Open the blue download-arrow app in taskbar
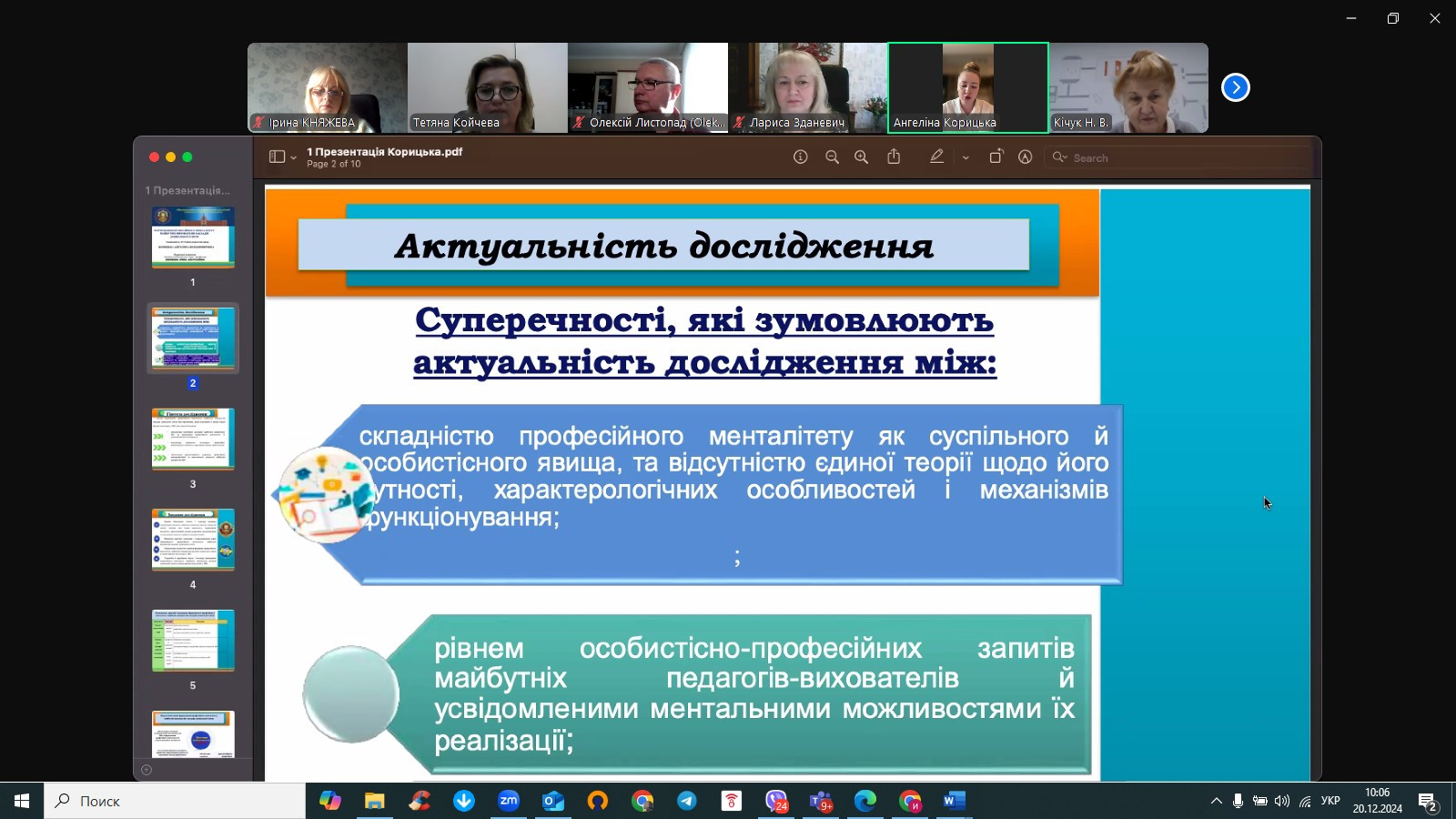The image size is (1456, 819). (x=463, y=801)
